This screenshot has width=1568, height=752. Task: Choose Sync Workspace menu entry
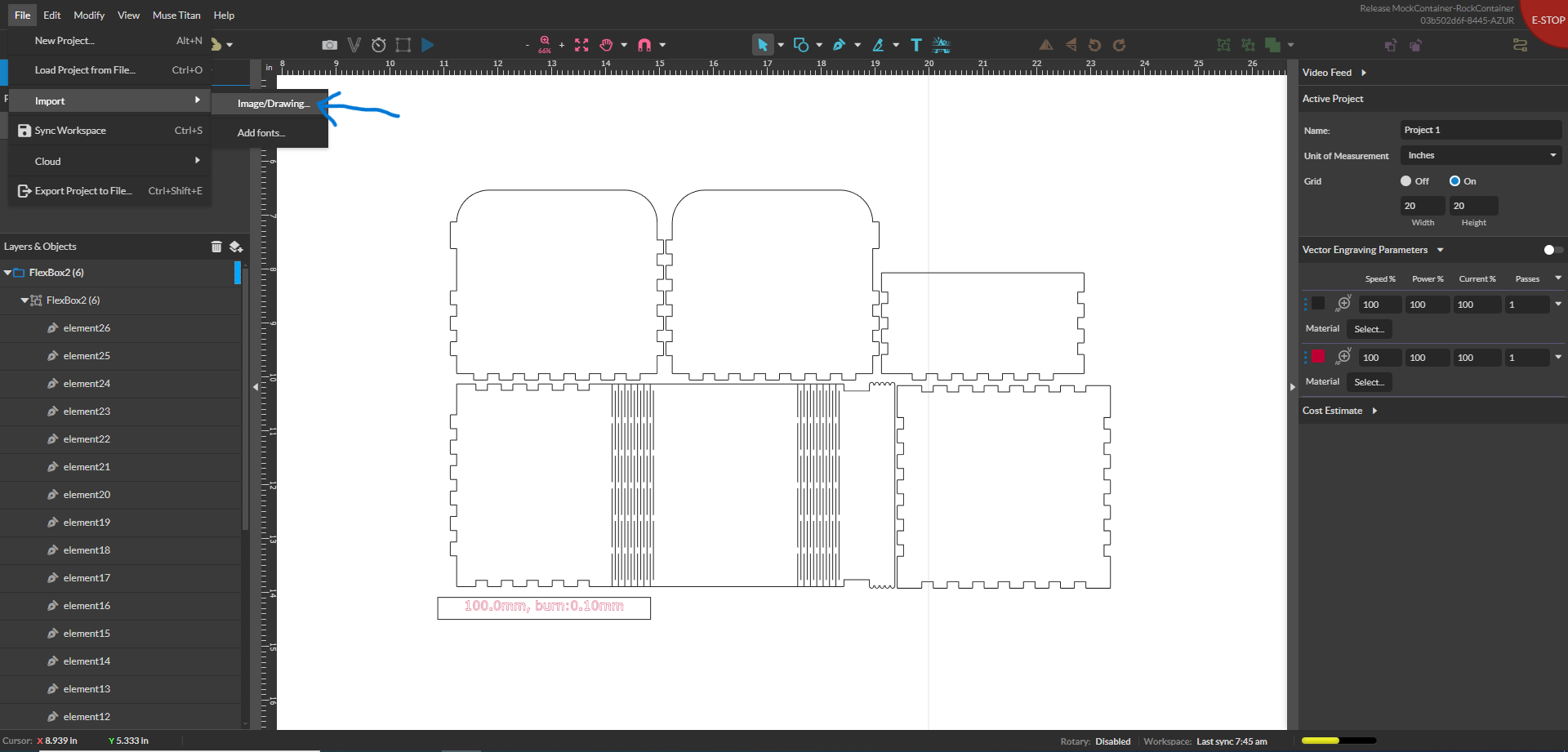coord(109,131)
